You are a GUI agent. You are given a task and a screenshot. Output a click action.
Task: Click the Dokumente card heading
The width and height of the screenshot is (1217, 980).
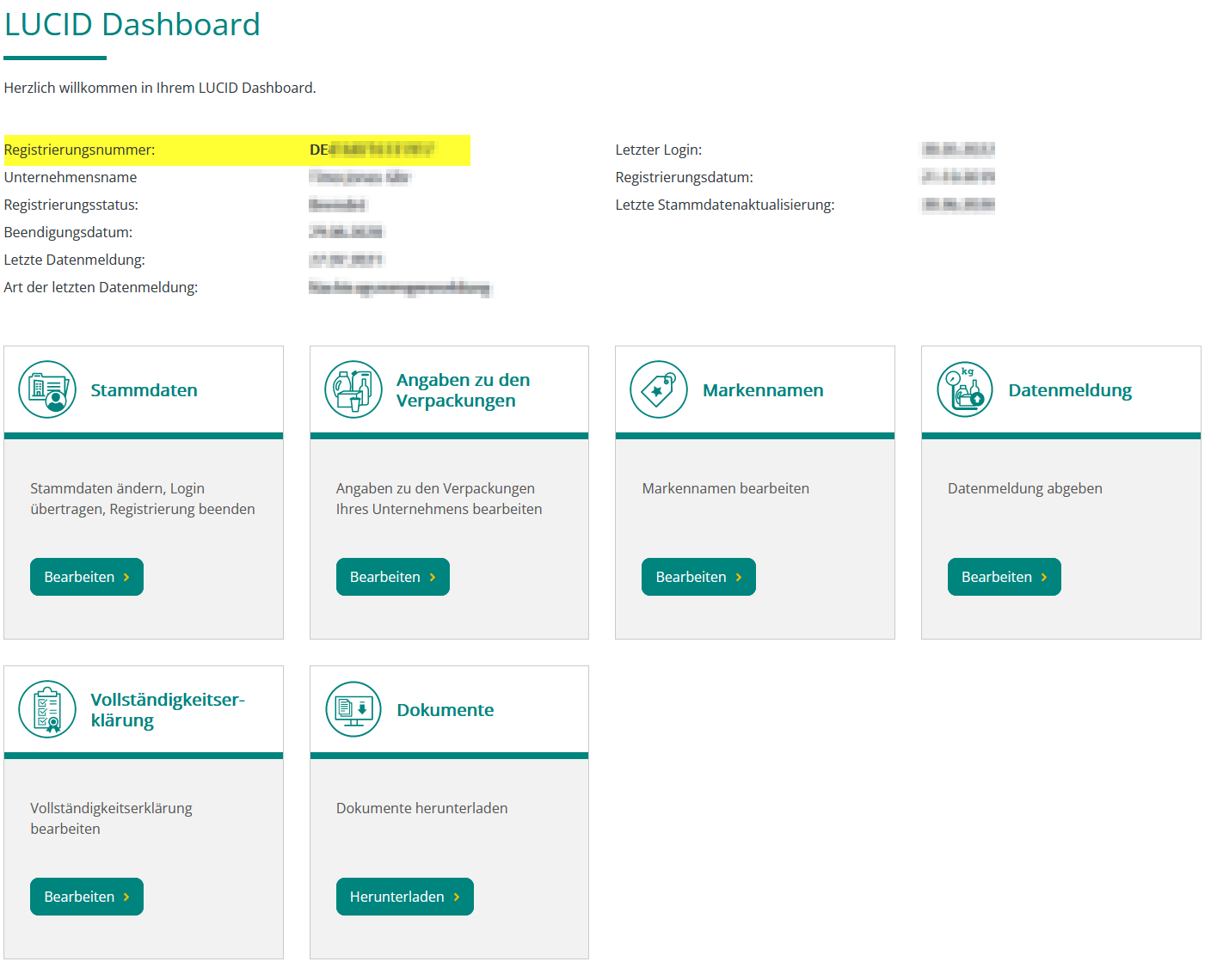pos(446,710)
